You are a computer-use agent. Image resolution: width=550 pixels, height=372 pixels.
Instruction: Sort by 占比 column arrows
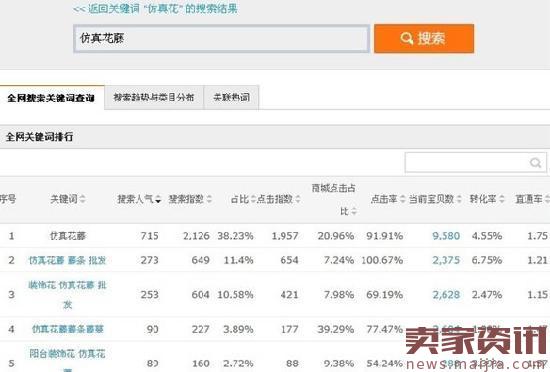[253, 199]
